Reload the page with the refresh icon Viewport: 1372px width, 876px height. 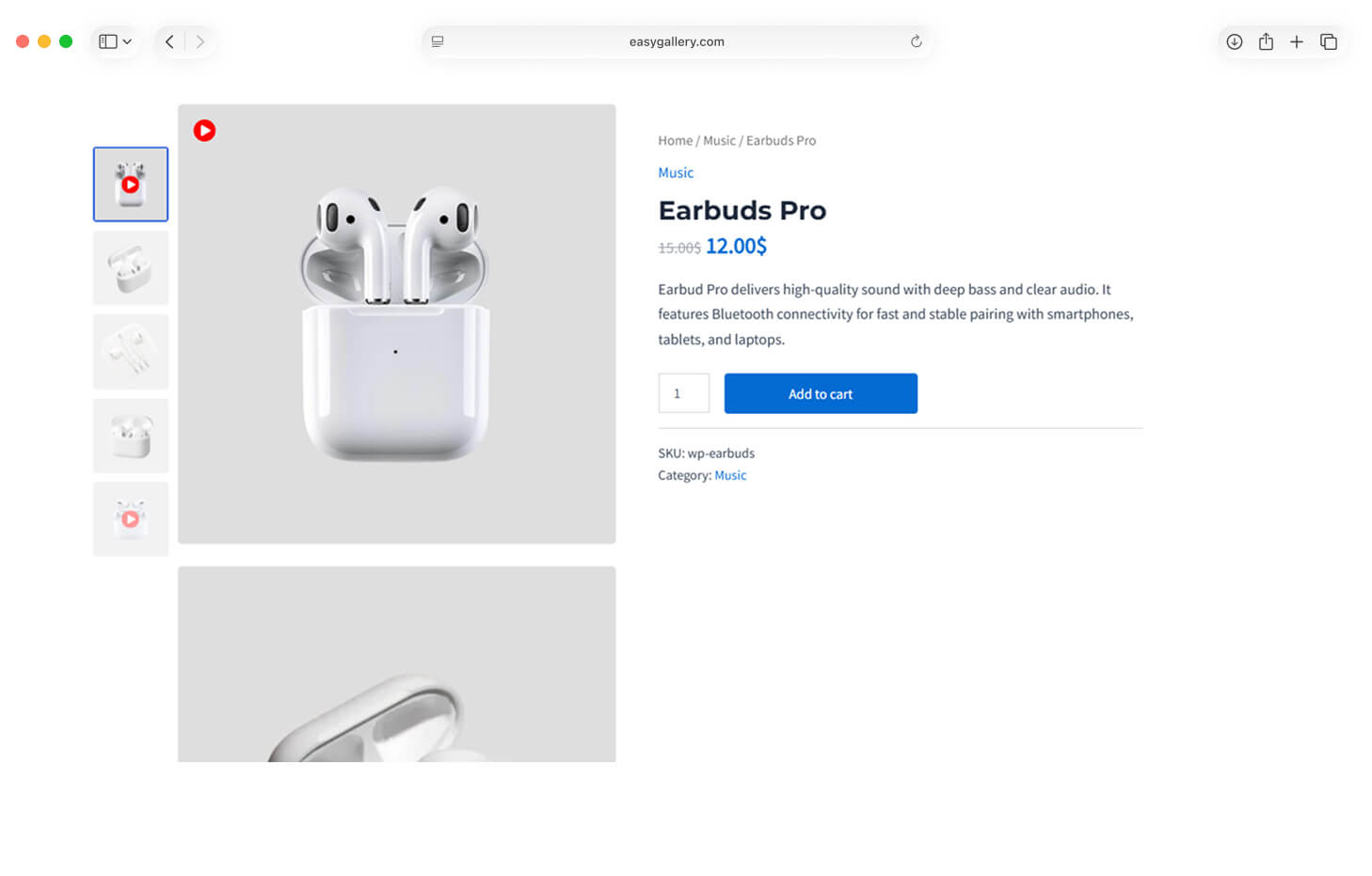pos(916,41)
